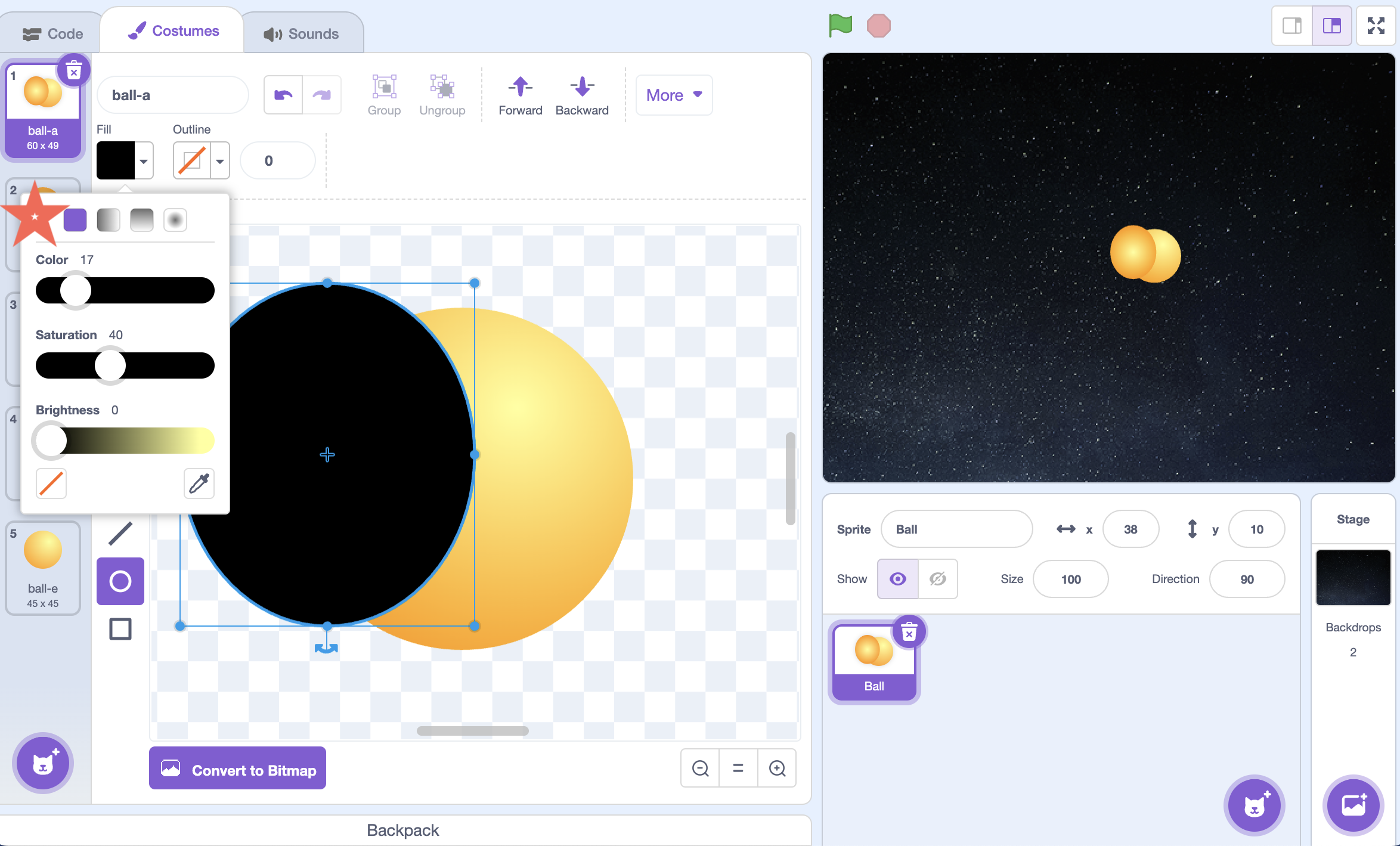Open the Outline color dropdown

[219, 160]
